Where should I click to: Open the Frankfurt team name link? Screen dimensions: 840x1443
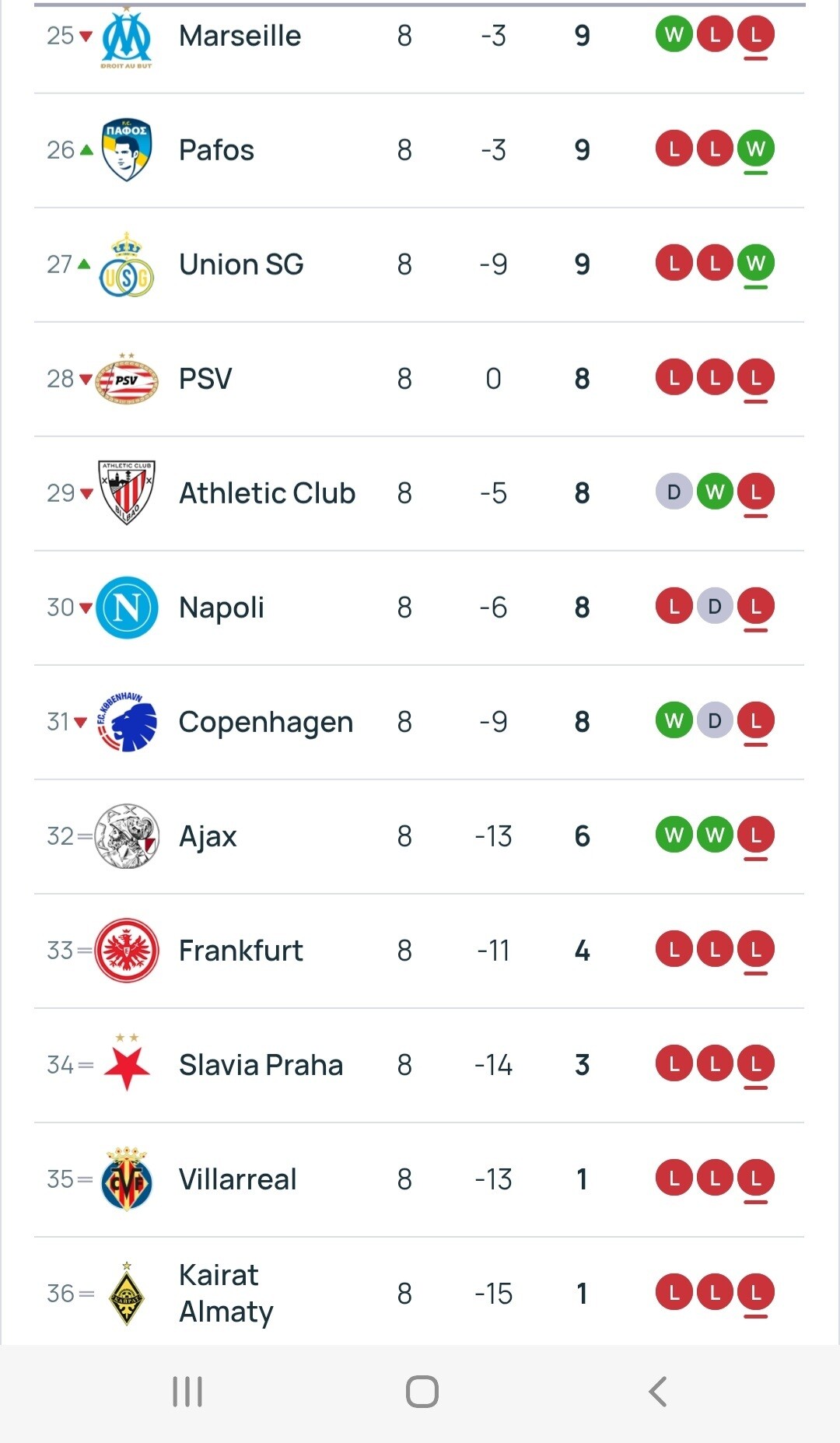(241, 951)
